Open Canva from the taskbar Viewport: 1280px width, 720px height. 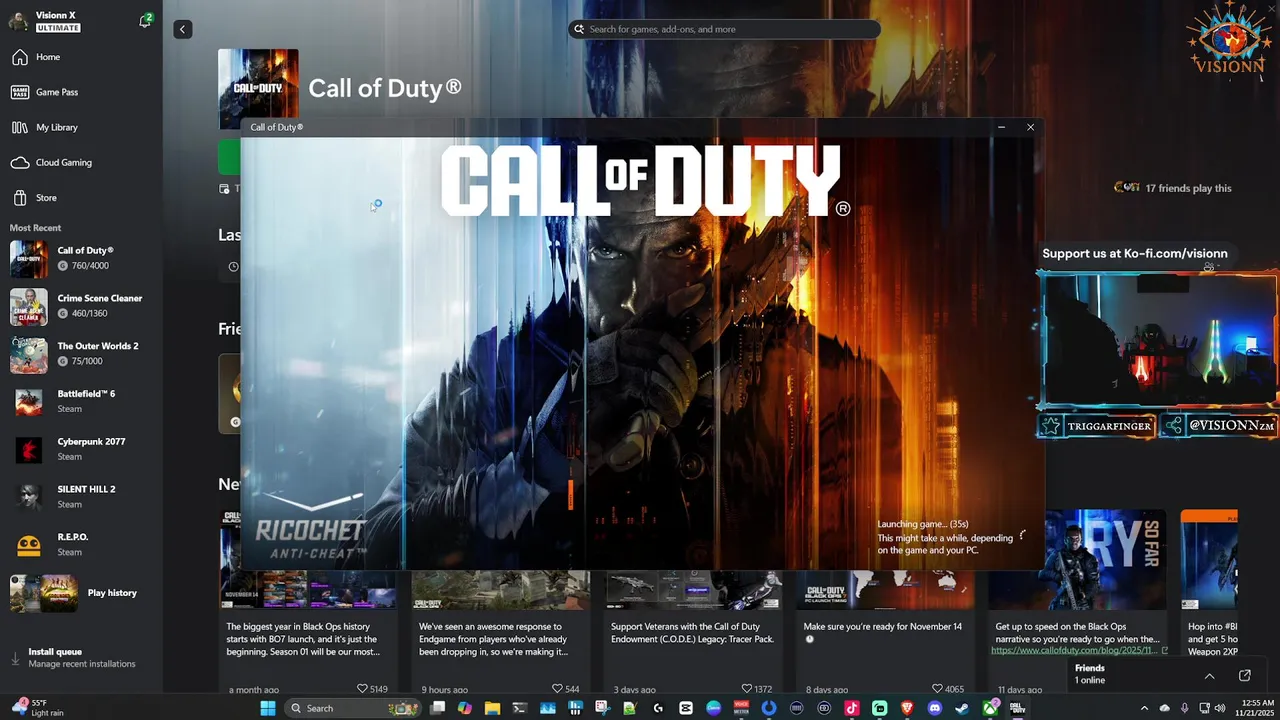714,708
